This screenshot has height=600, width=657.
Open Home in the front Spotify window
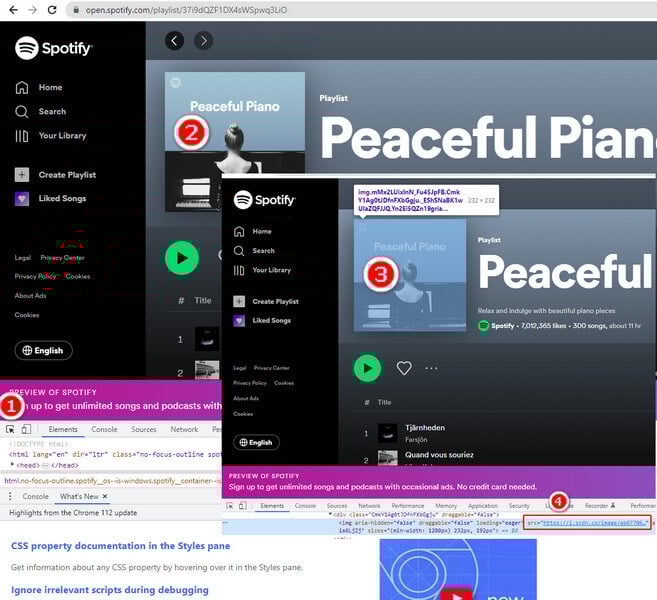(x=253, y=231)
